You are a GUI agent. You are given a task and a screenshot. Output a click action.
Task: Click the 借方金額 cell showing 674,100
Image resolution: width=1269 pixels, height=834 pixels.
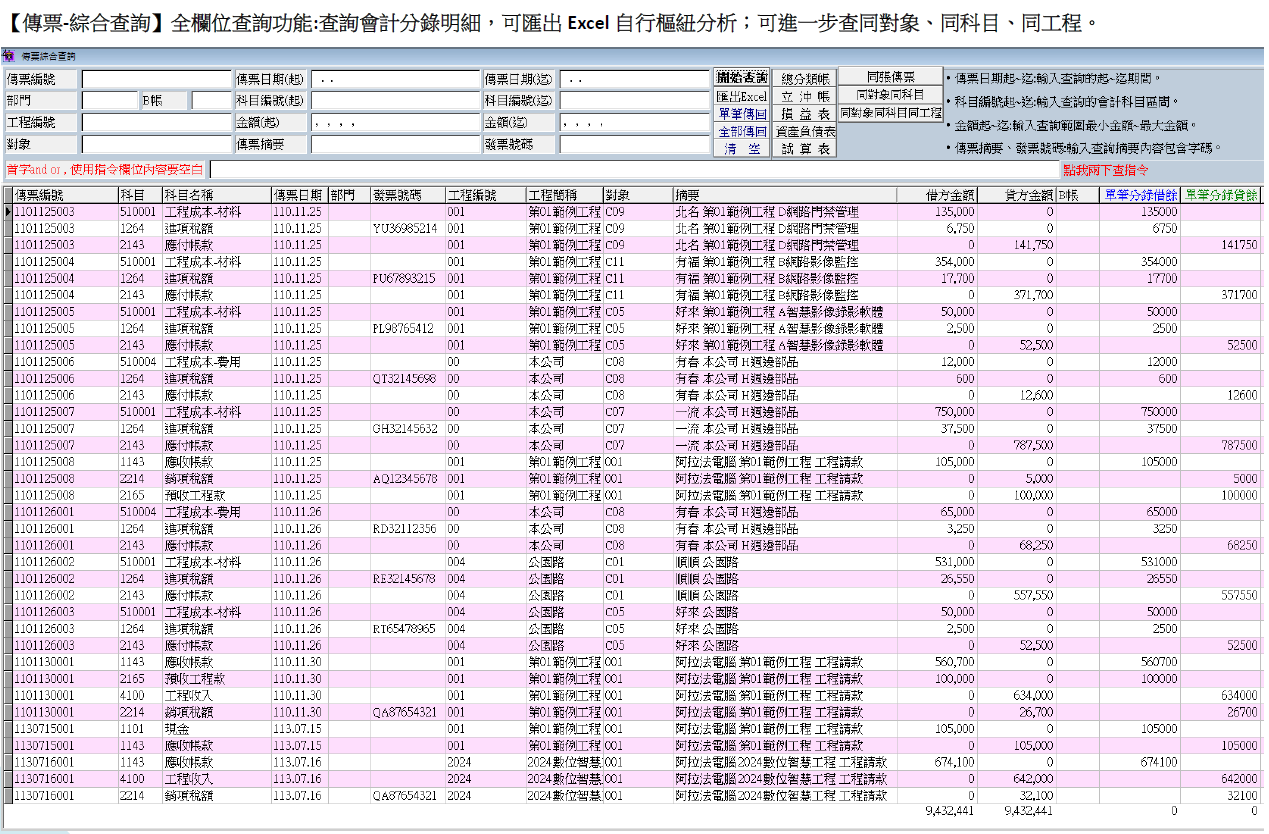tap(936, 762)
